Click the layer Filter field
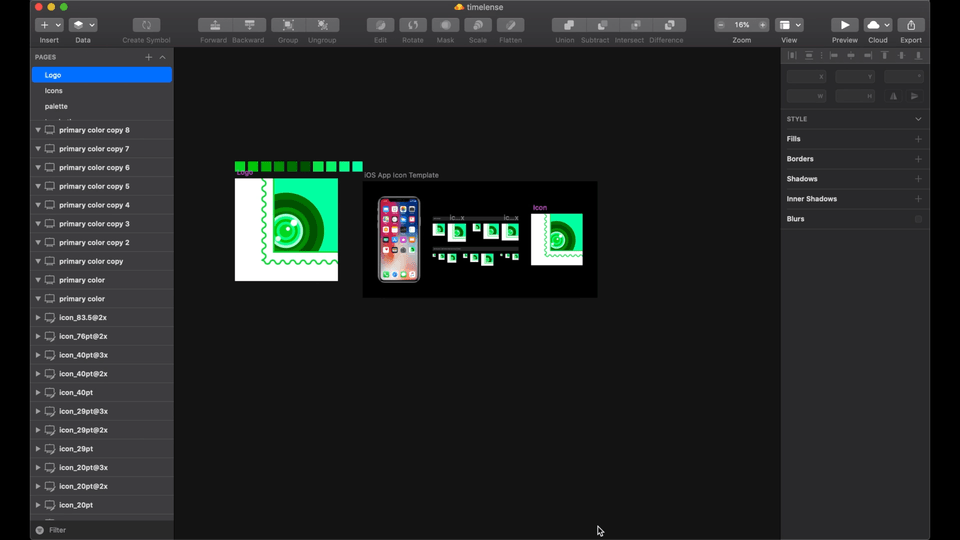Viewport: 960px width, 540px height. 102,530
